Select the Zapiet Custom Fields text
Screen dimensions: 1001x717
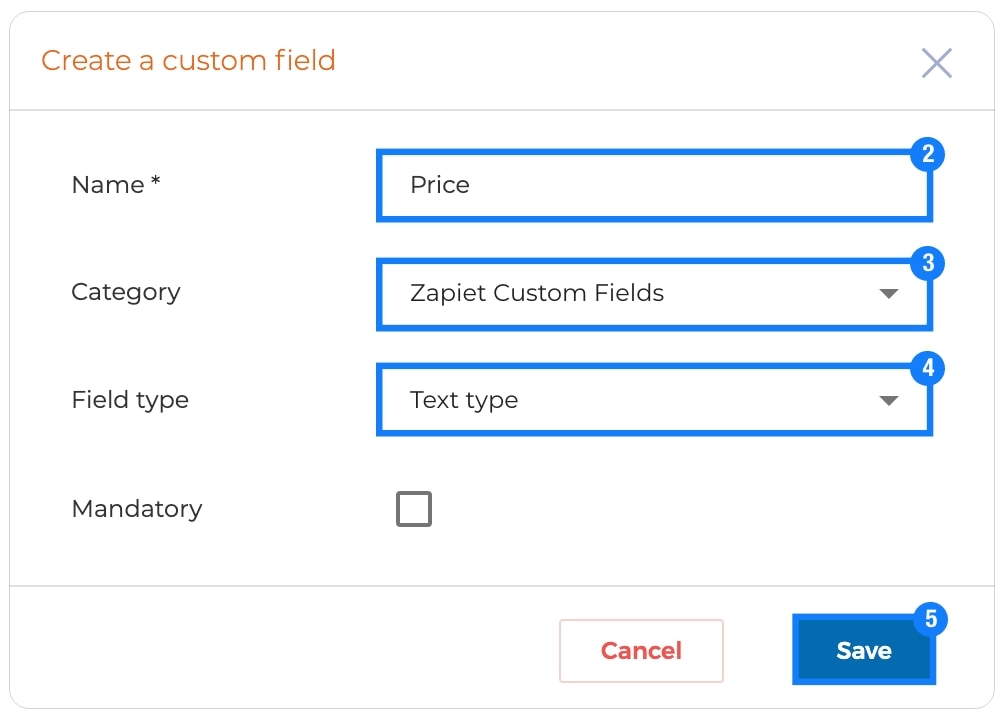click(x=537, y=293)
